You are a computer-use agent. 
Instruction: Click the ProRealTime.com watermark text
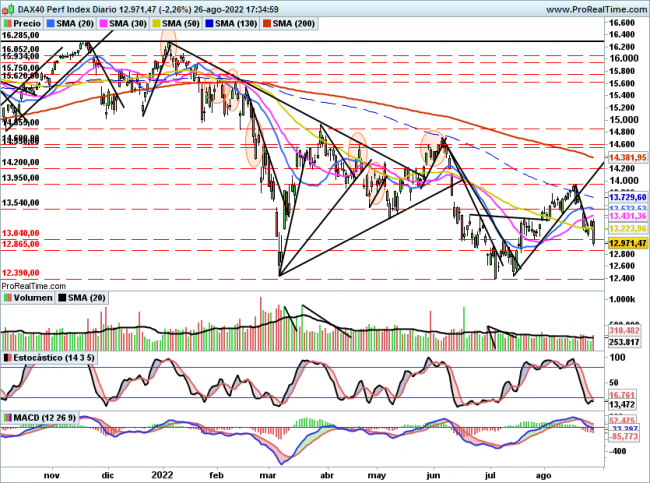(x=32, y=286)
